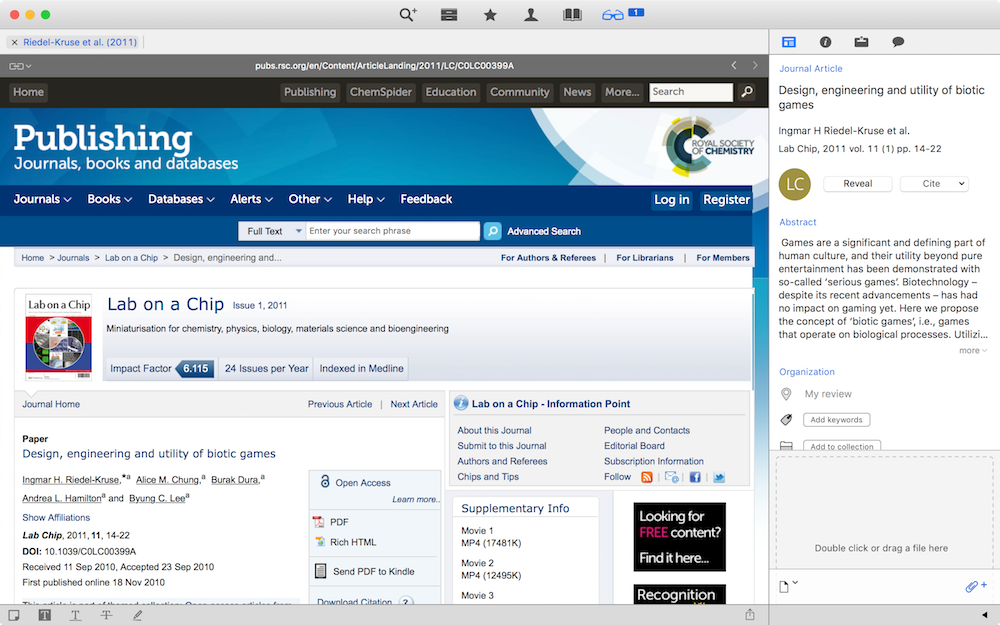Image resolution: width=1000 pixels, height=625 pixels.
Task: Click the Twitter icon next to Follow
Action: click(x=719, y=477)
